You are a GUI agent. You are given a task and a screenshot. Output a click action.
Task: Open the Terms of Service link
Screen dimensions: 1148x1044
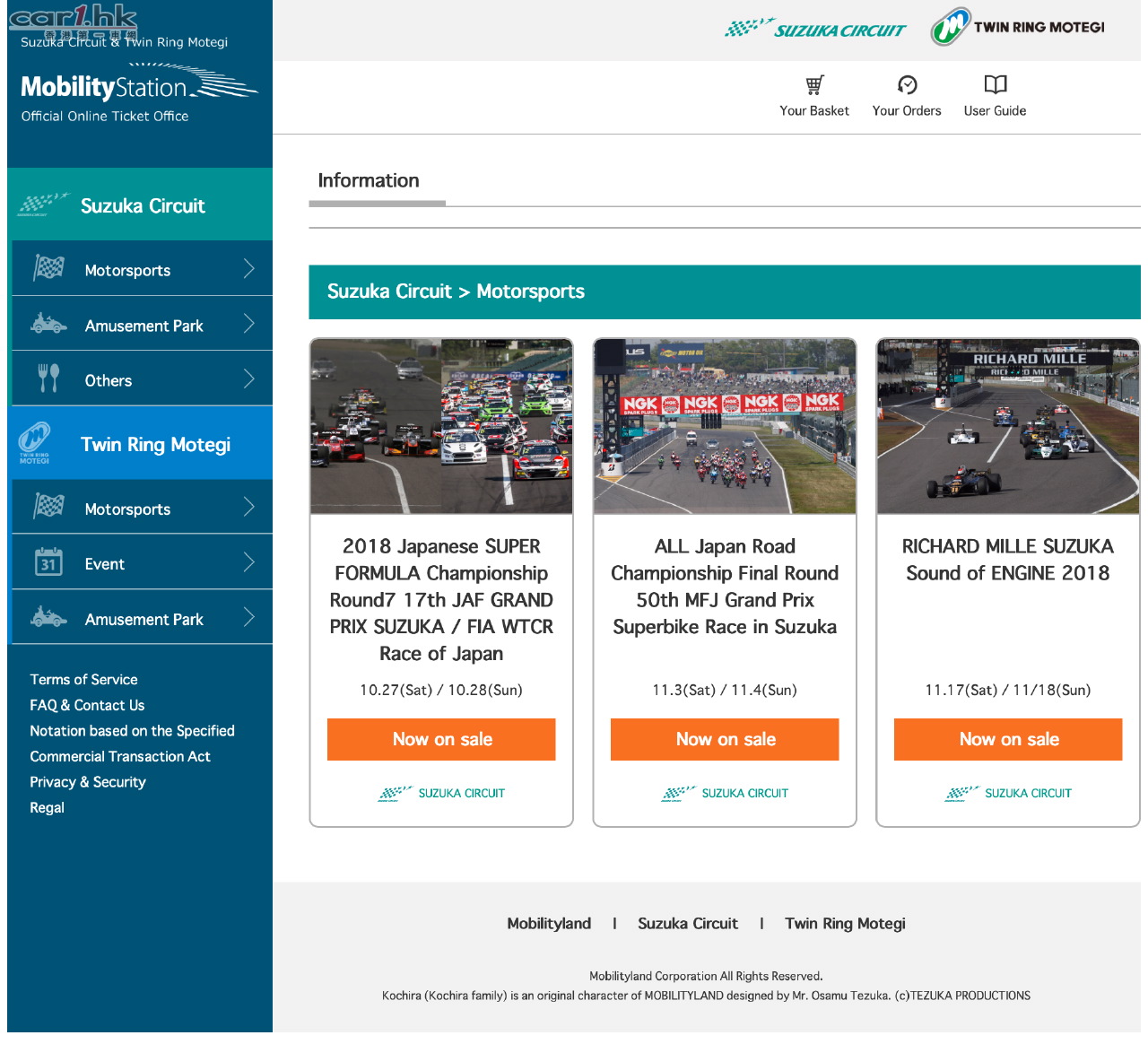(83, 679)
